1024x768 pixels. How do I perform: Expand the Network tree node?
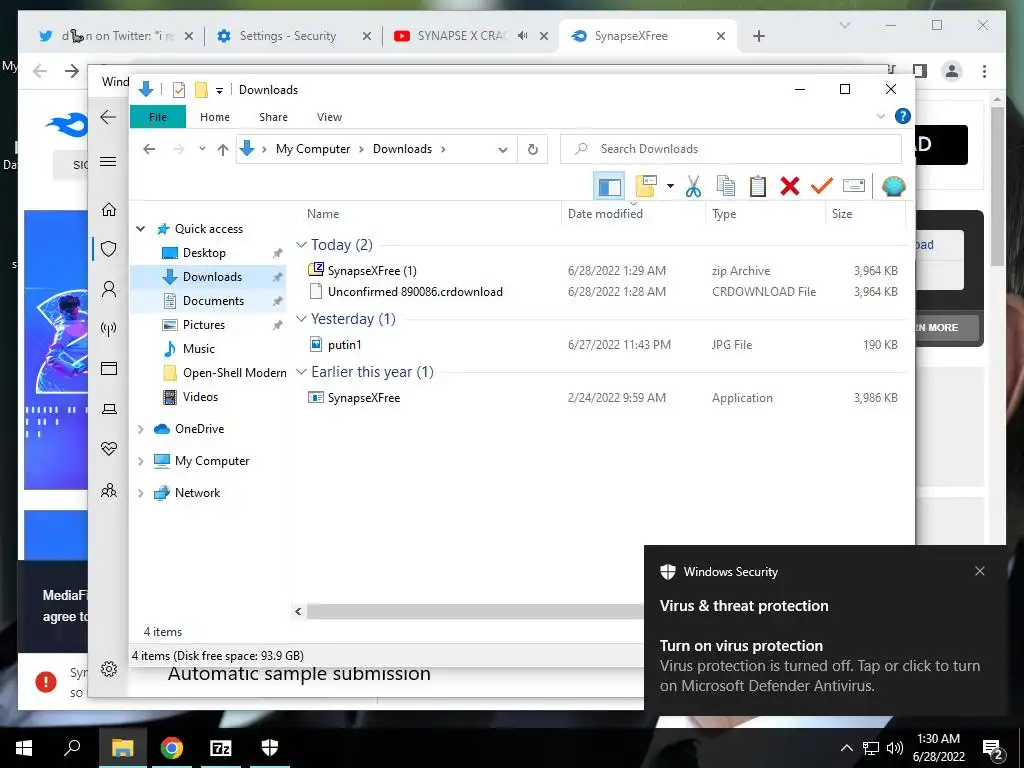pyautogui.click(x=140, y=493)
